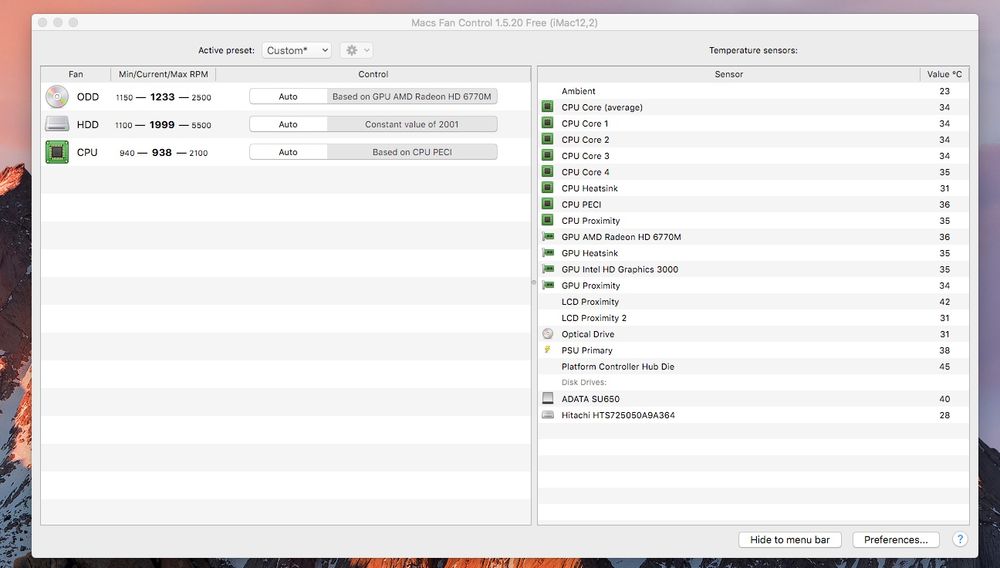Click the PSU Primary lightning icon
Screen dimensions: 1000x568
pyautogui.click(x=547, y=350)
